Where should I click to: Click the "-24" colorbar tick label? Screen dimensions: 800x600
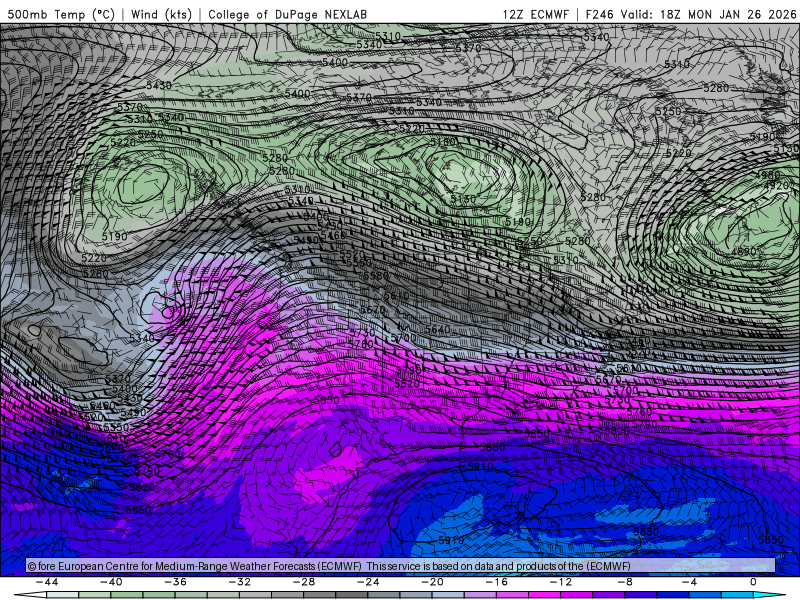368,582
